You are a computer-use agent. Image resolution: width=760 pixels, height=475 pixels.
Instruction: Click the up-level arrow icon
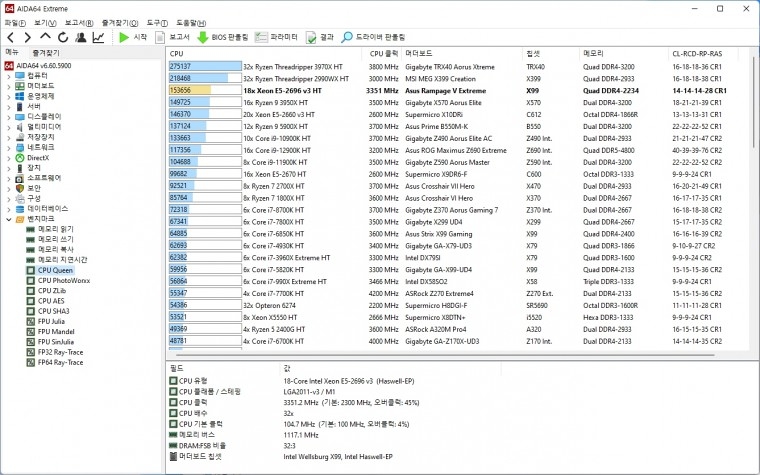(x=45, y=36)
